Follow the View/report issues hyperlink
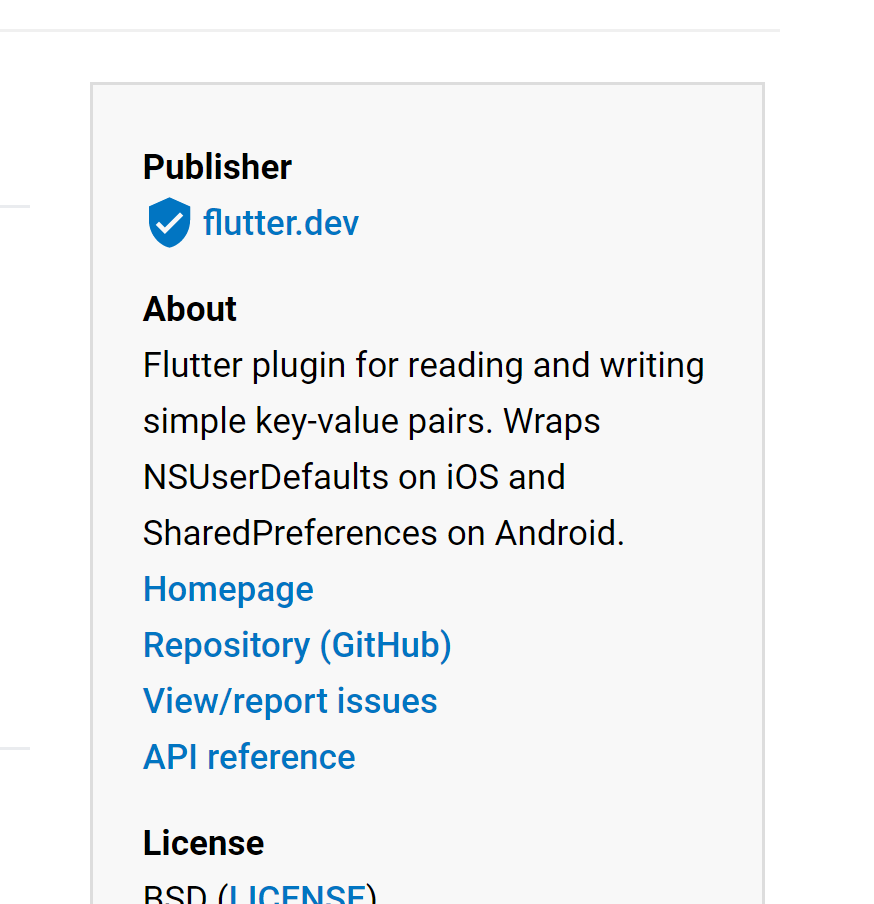Viewport: 874px width, 904px height. (x=290, y=700)
